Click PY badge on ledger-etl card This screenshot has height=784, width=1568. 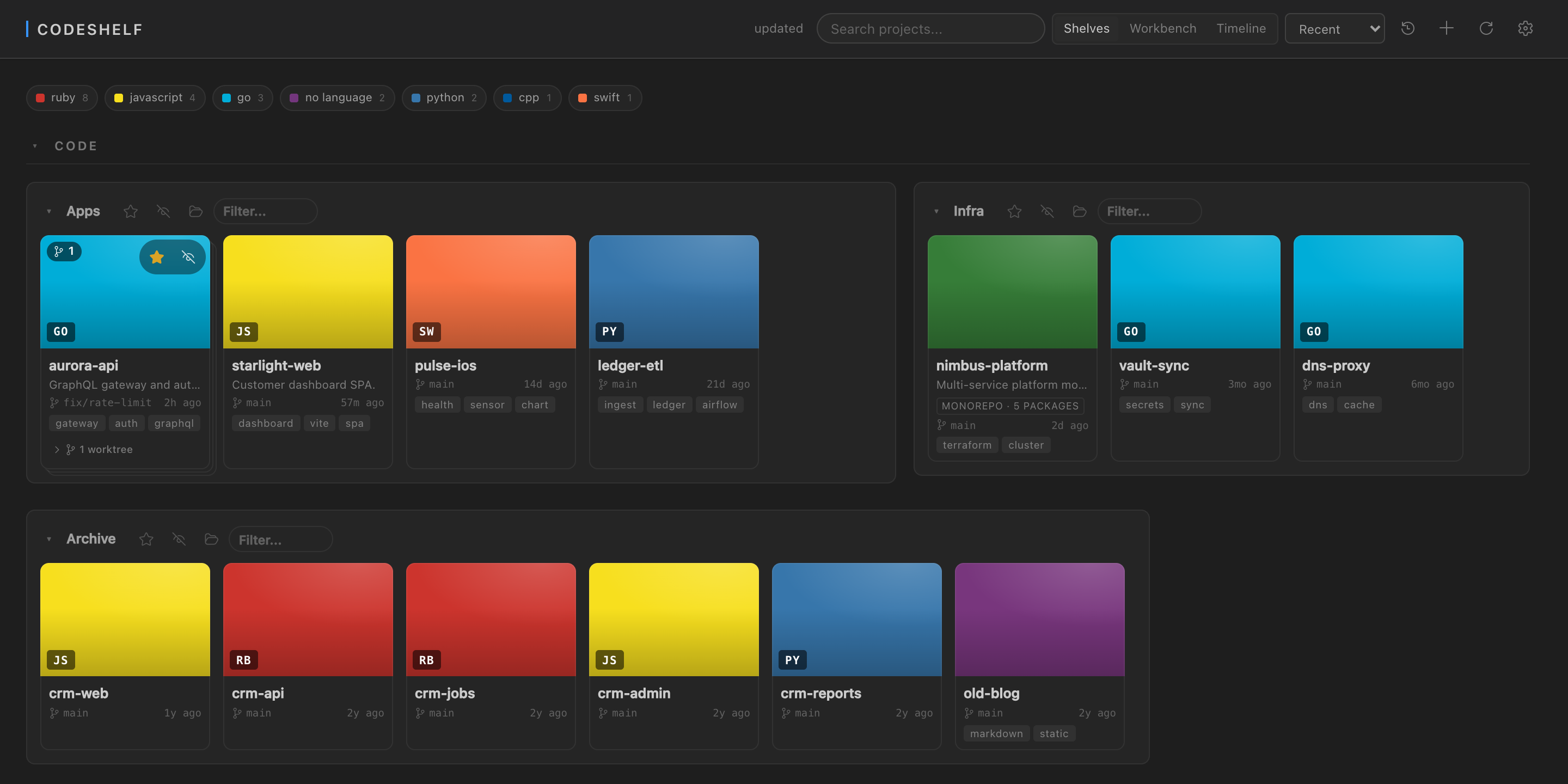point(609,332)
